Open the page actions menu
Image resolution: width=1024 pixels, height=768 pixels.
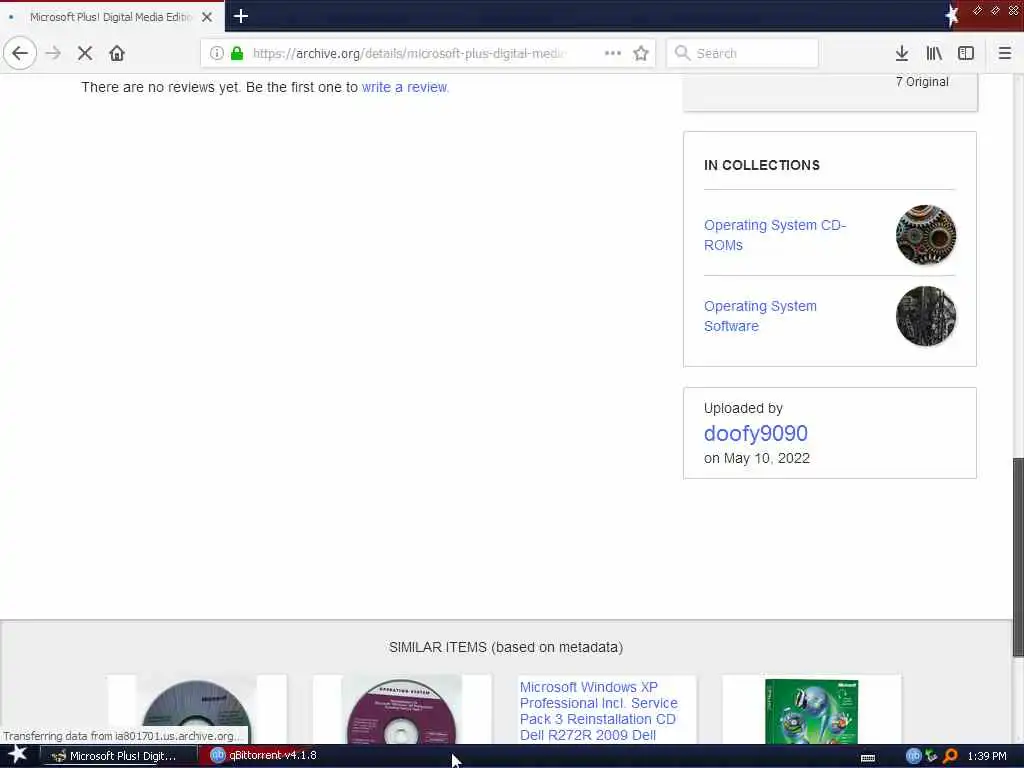click(x=613, y=53)
